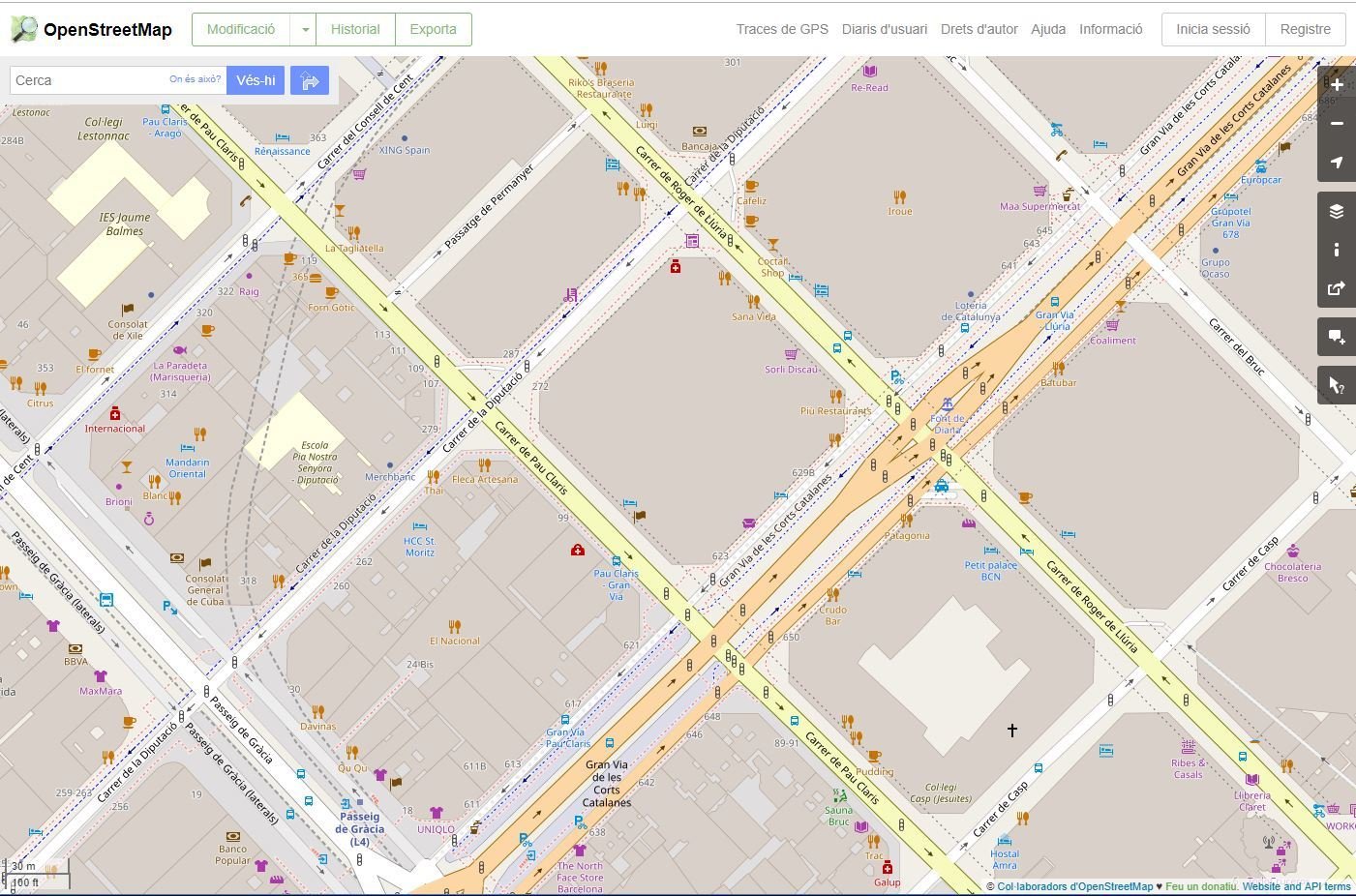Show my location using the arrow control
Viewport: 1356px width, 896px height.
(1337, 162)
